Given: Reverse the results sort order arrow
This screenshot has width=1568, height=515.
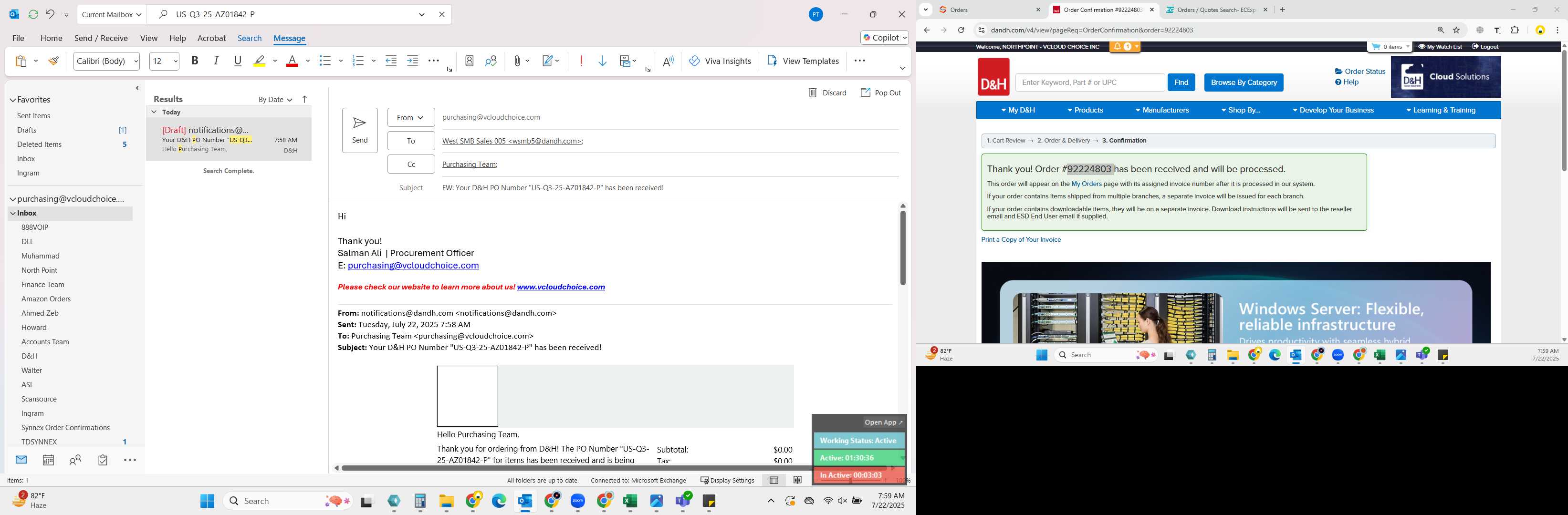Looking at the screenshot, I should (305, 99).
